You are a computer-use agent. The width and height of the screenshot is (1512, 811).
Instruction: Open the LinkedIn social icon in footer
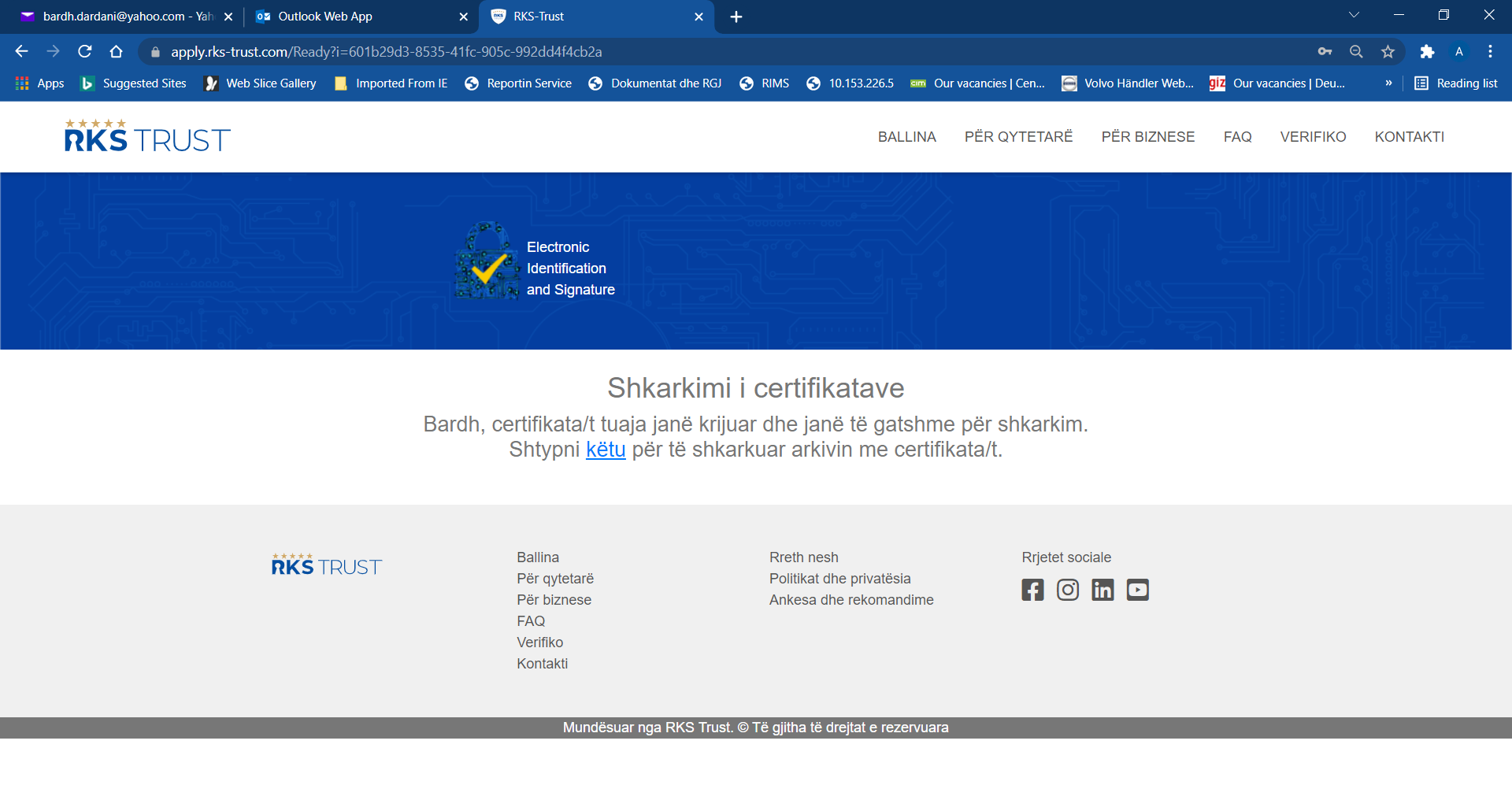1102,590
